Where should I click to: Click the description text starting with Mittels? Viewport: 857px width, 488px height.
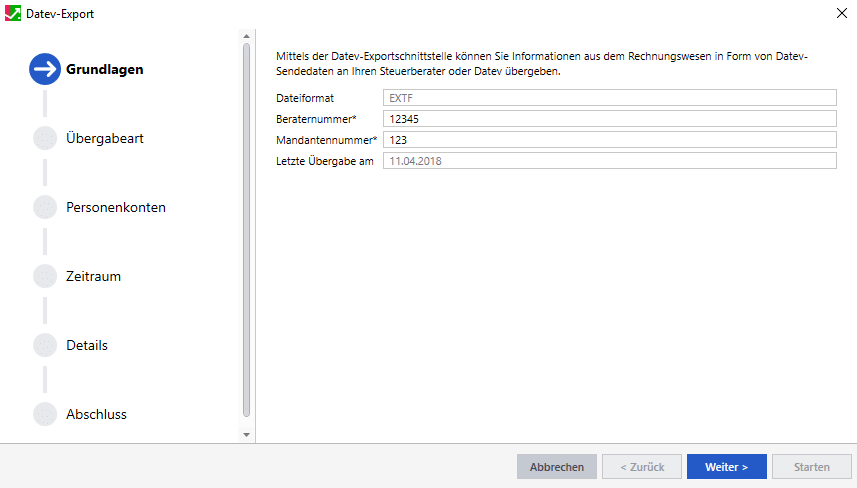(542, 63)
